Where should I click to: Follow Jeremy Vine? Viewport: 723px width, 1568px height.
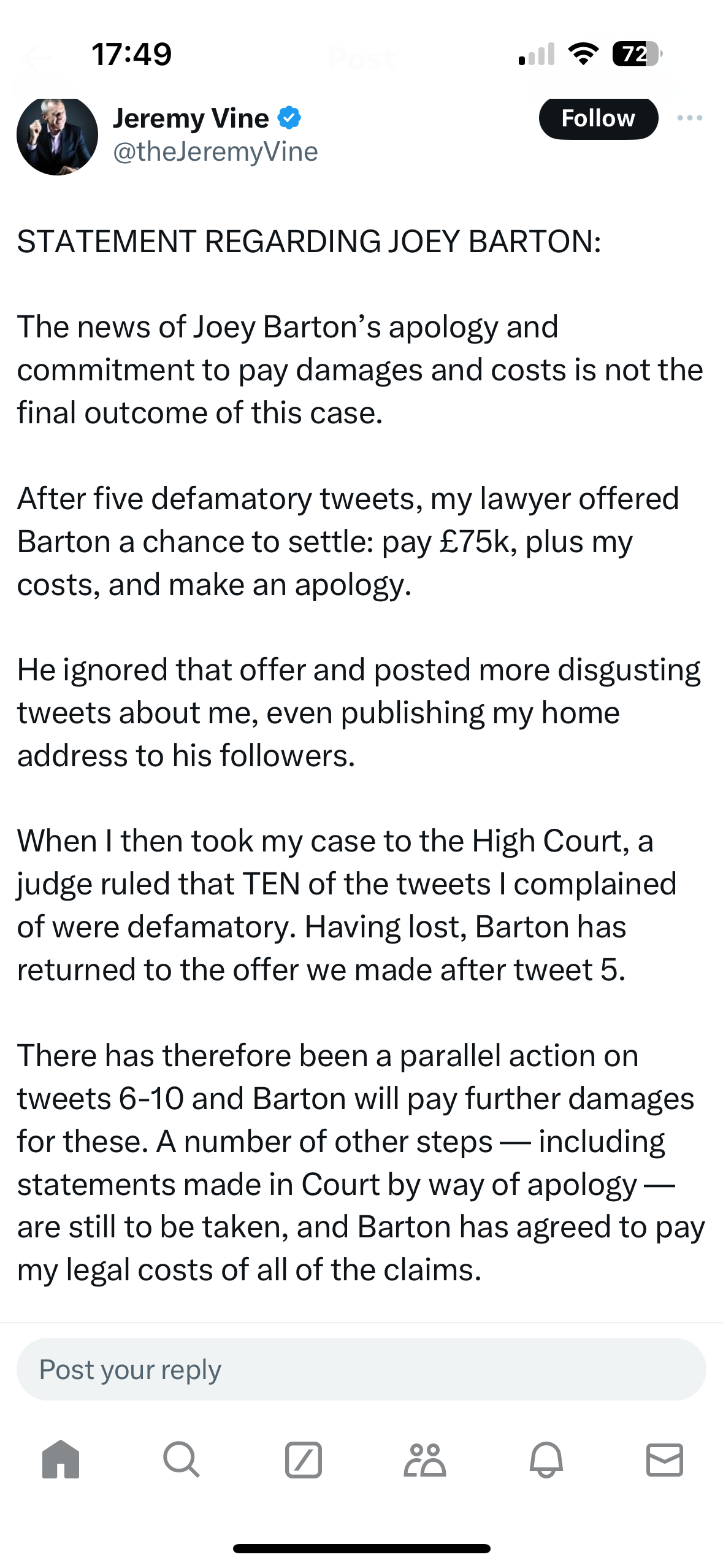(x=599, y=118)
